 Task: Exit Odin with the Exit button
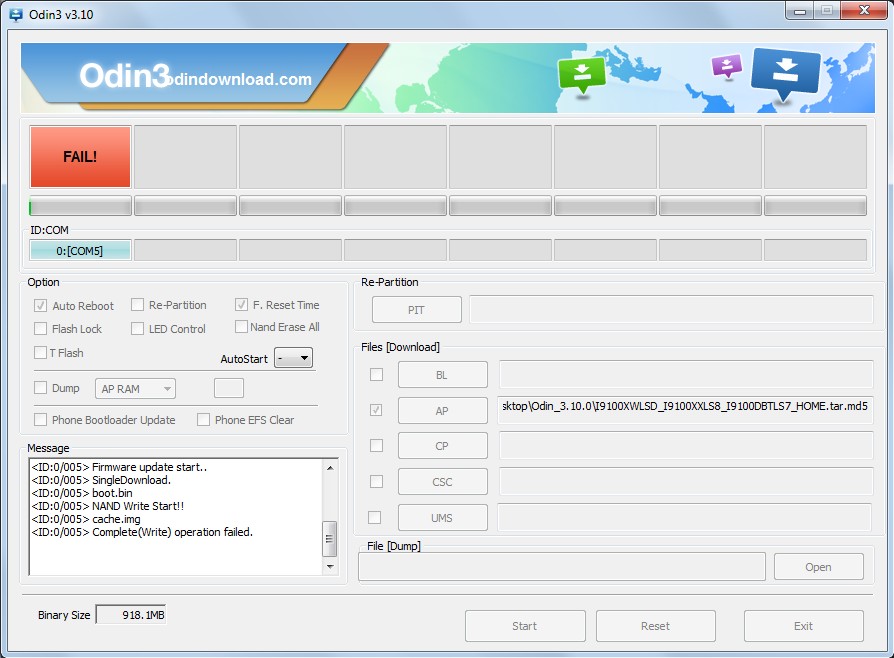[x=804, y=626]
